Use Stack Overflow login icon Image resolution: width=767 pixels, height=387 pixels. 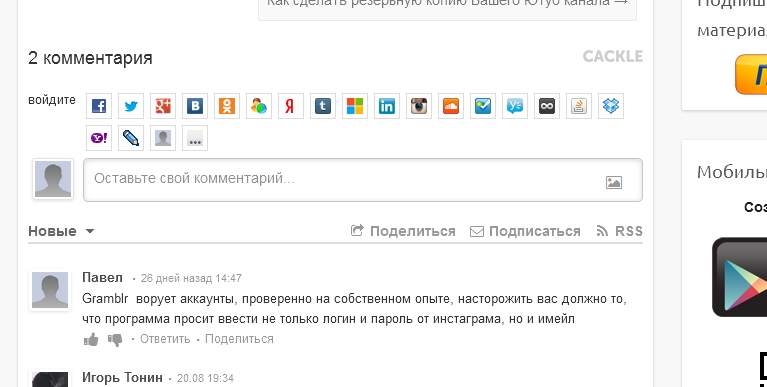pos(579,106)
